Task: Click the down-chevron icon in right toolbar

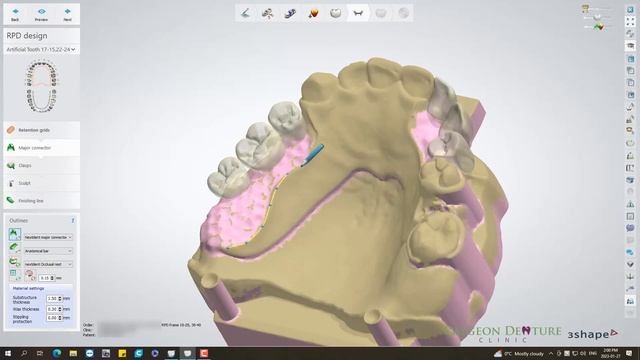Action: [630, 264]
